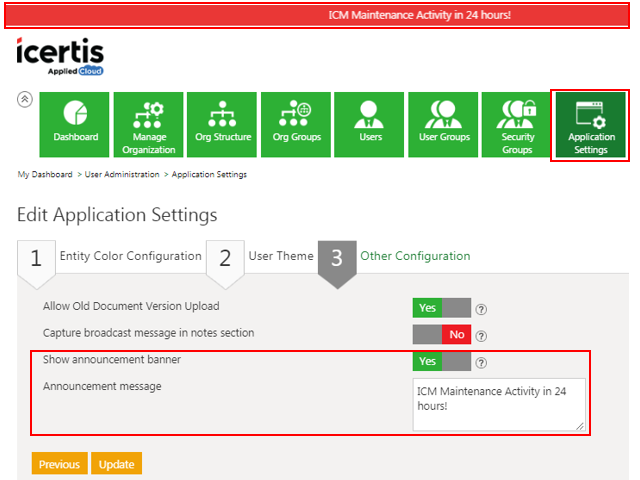Open the Application Settings tile

pos(590,125)
